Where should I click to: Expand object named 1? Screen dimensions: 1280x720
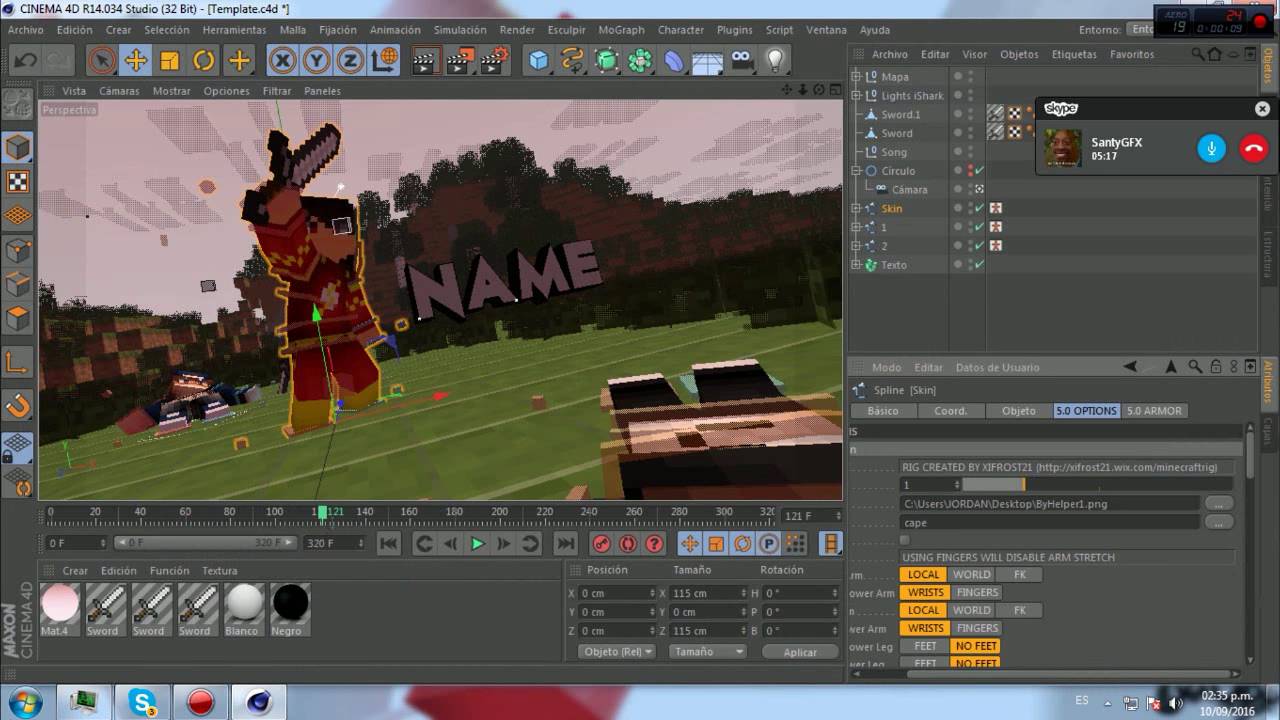pyautogui.click(x=856, y=228)
